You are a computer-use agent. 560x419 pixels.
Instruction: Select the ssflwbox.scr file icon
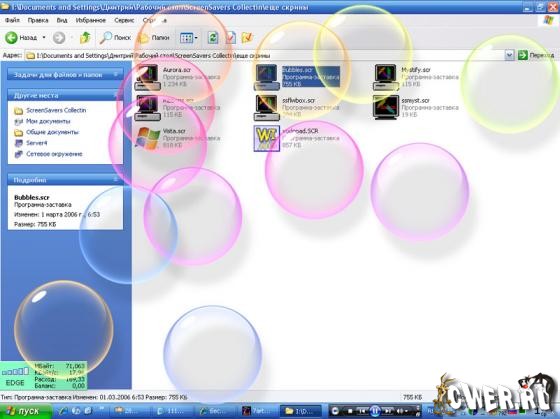pyautogui.click(x=266, y=107)
